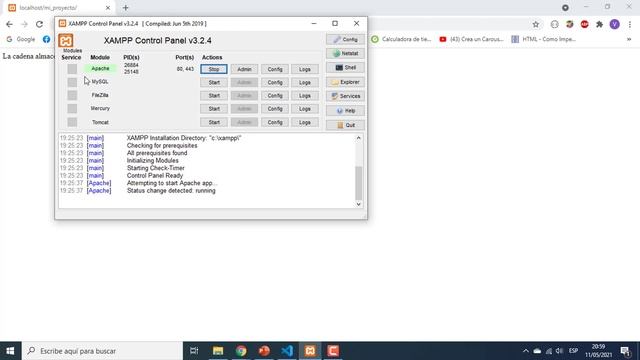Image resolution: width=640 pixels, height=360 pixels.
Task: Open Windows Services from XAMPP panel
Action: tap(345, 96)
